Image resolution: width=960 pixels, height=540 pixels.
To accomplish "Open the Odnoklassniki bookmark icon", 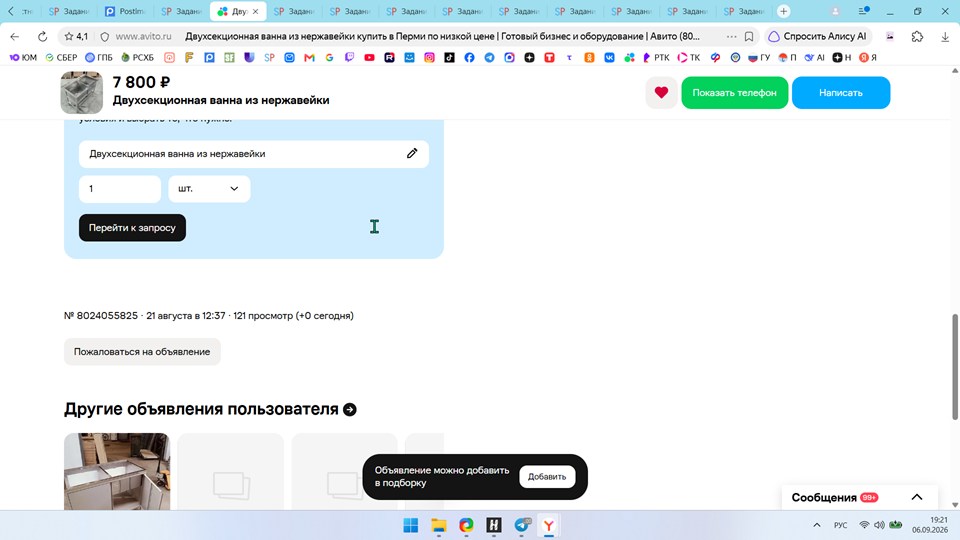I will pyautogui.click(x=589, y=58).
